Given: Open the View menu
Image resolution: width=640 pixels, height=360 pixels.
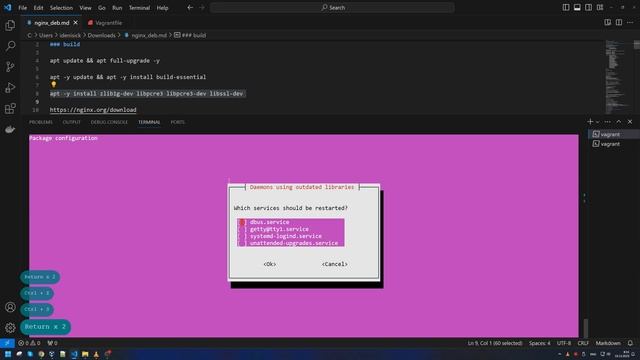Looking at the screenshot, I should [x=85, y=8].
